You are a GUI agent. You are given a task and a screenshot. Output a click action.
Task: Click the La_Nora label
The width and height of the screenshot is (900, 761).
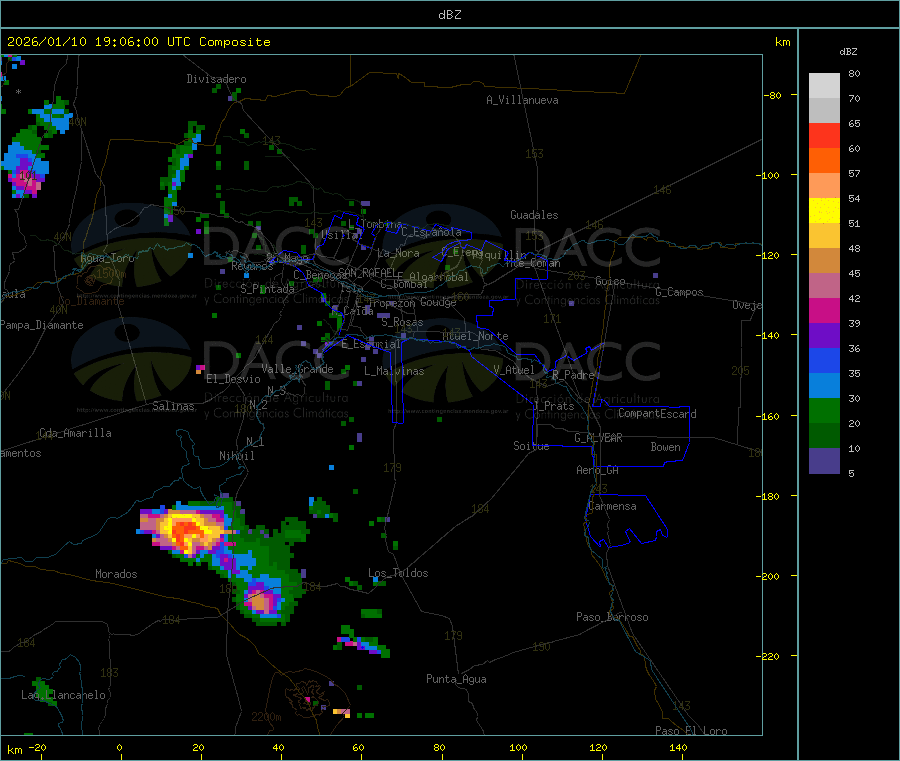coord(399,253)
